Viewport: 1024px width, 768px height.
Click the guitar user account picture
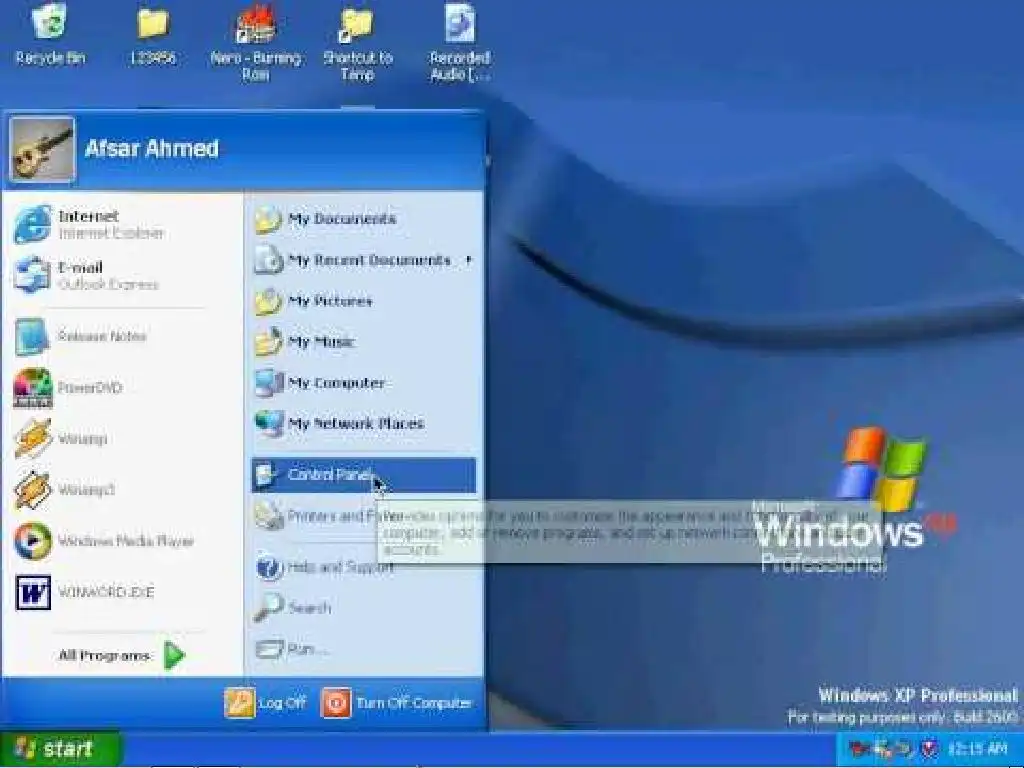coord(42,150)
